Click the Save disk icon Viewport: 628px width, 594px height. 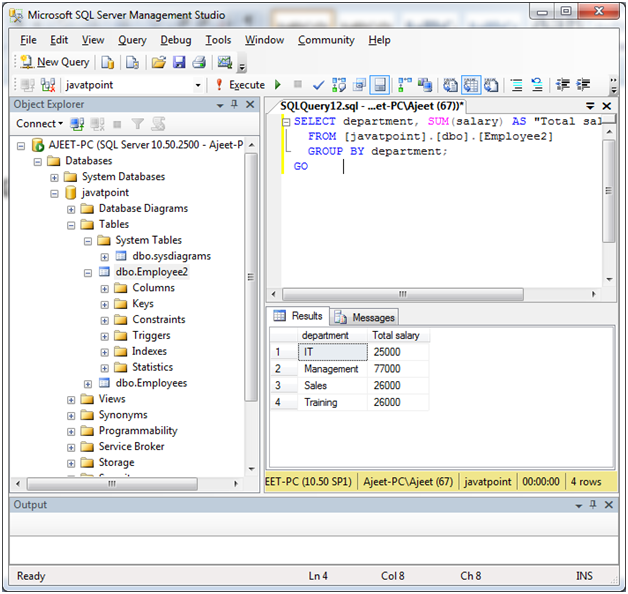(179, 62)
